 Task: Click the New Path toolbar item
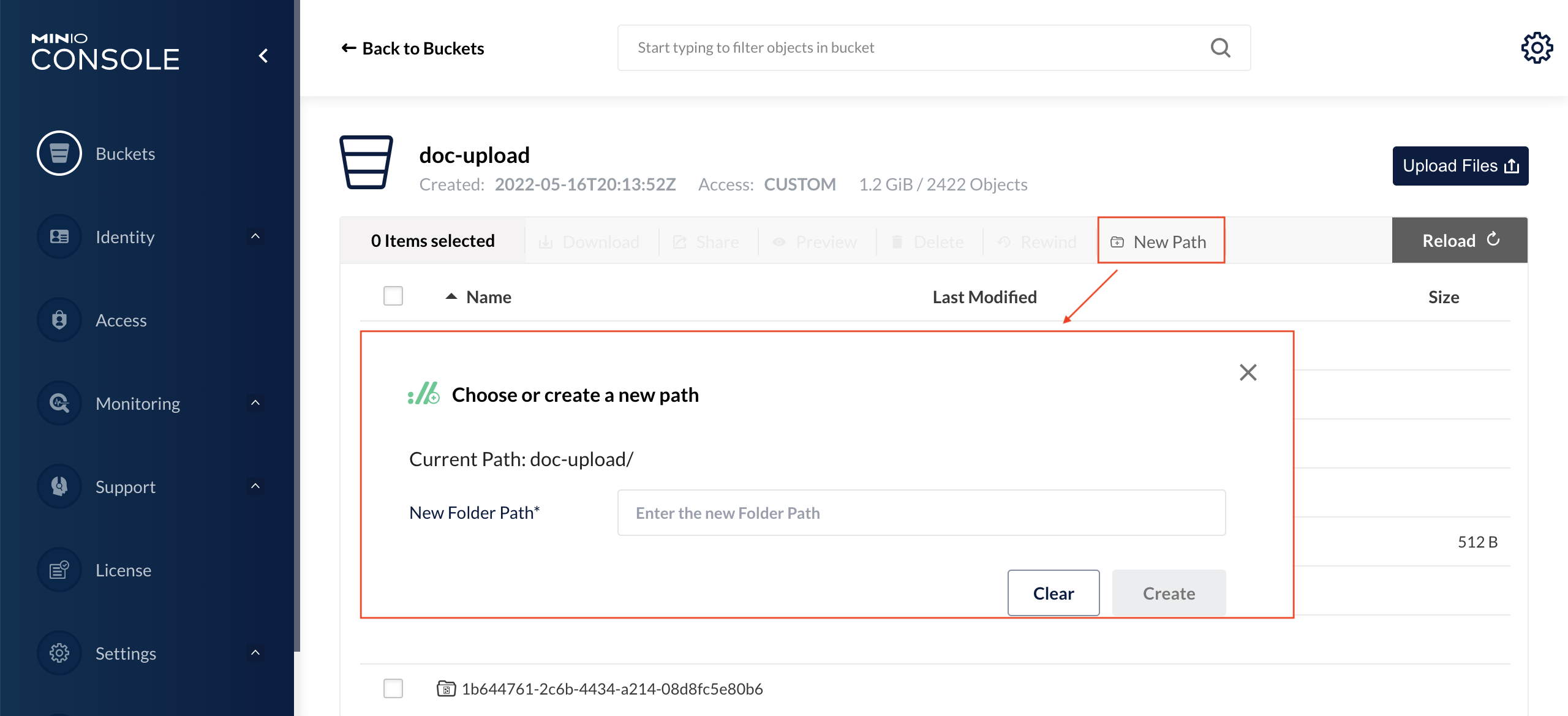coord(1160,241)
